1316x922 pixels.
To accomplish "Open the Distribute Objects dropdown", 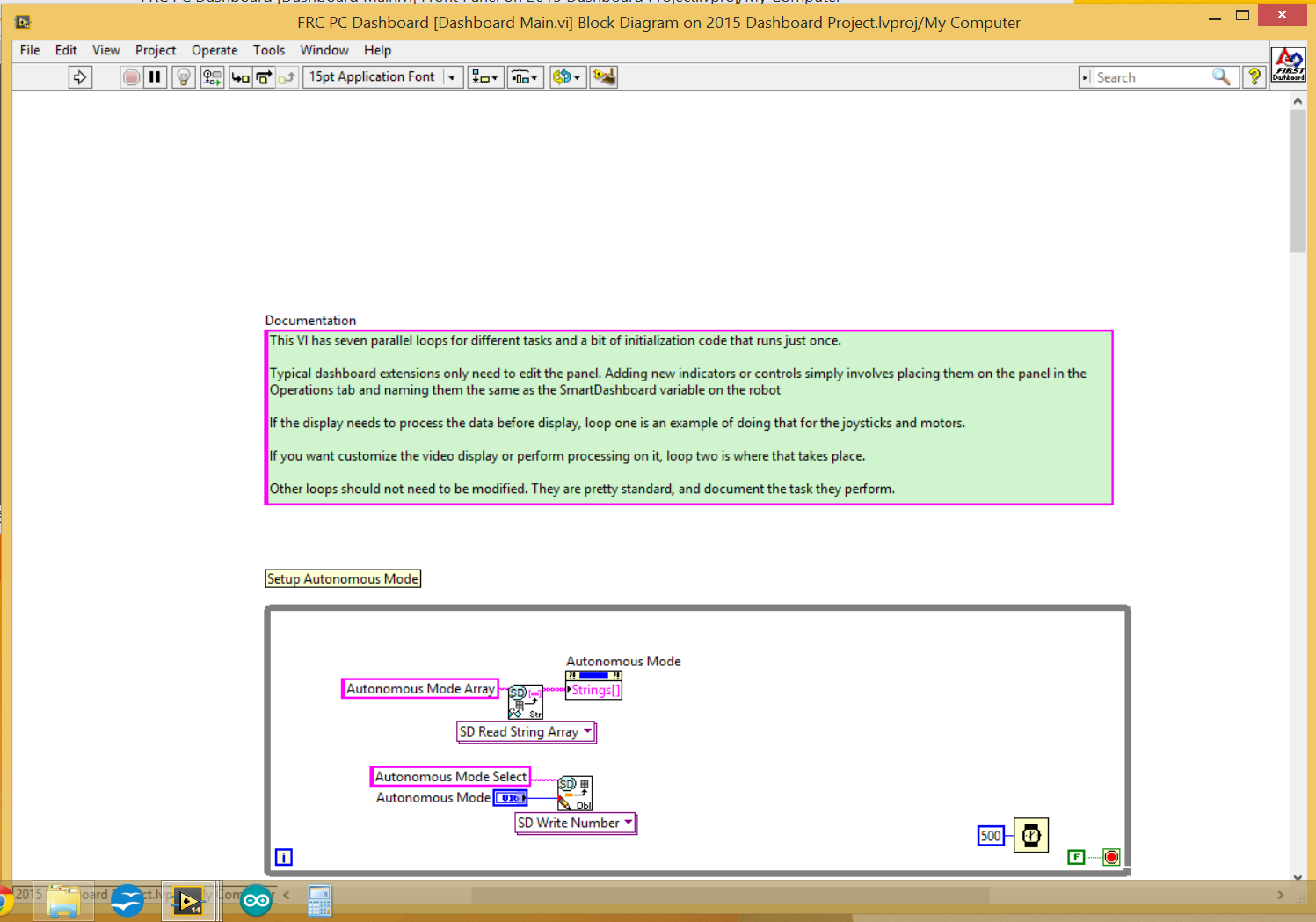I will (x=525, y=77).
